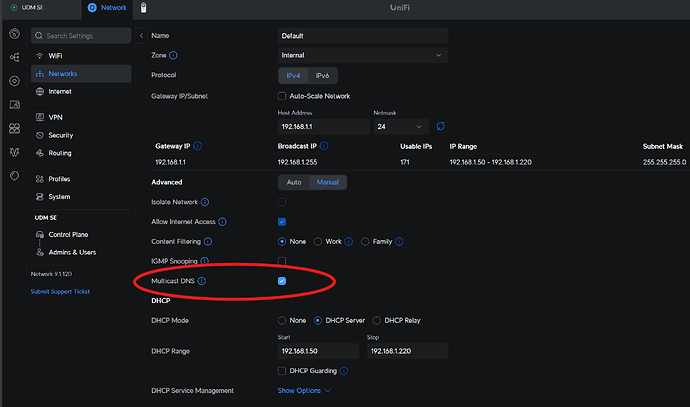The height and width of the screenshot is (407, 690).
Task: Open the bottom circular icon in rail
Action: [x=15, y=176]
